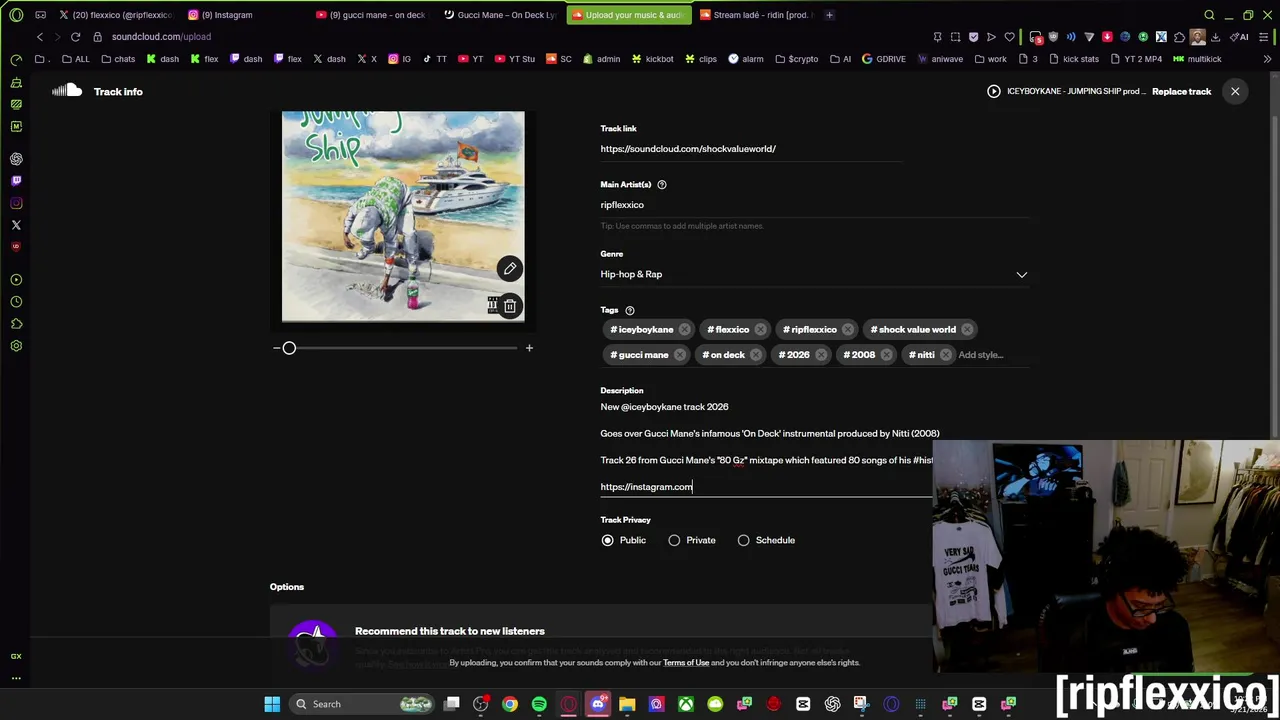Open the ALL bookmarks folder
Viewport: 1280px width, 720px height.
(75, 59)
